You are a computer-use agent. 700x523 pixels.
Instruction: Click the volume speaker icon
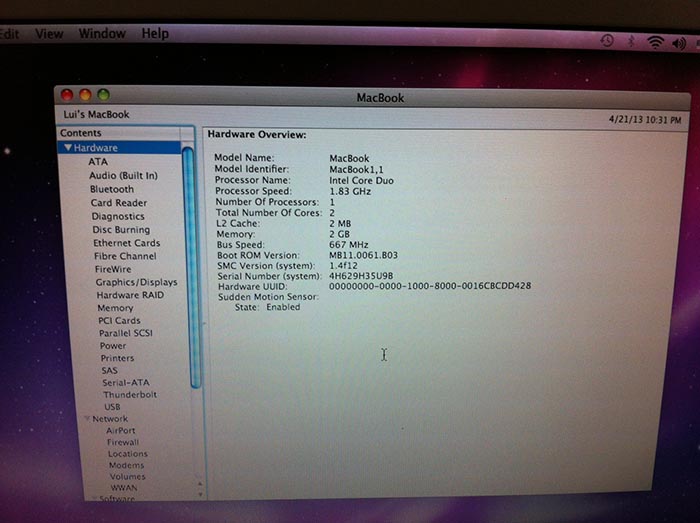point(679,43)
